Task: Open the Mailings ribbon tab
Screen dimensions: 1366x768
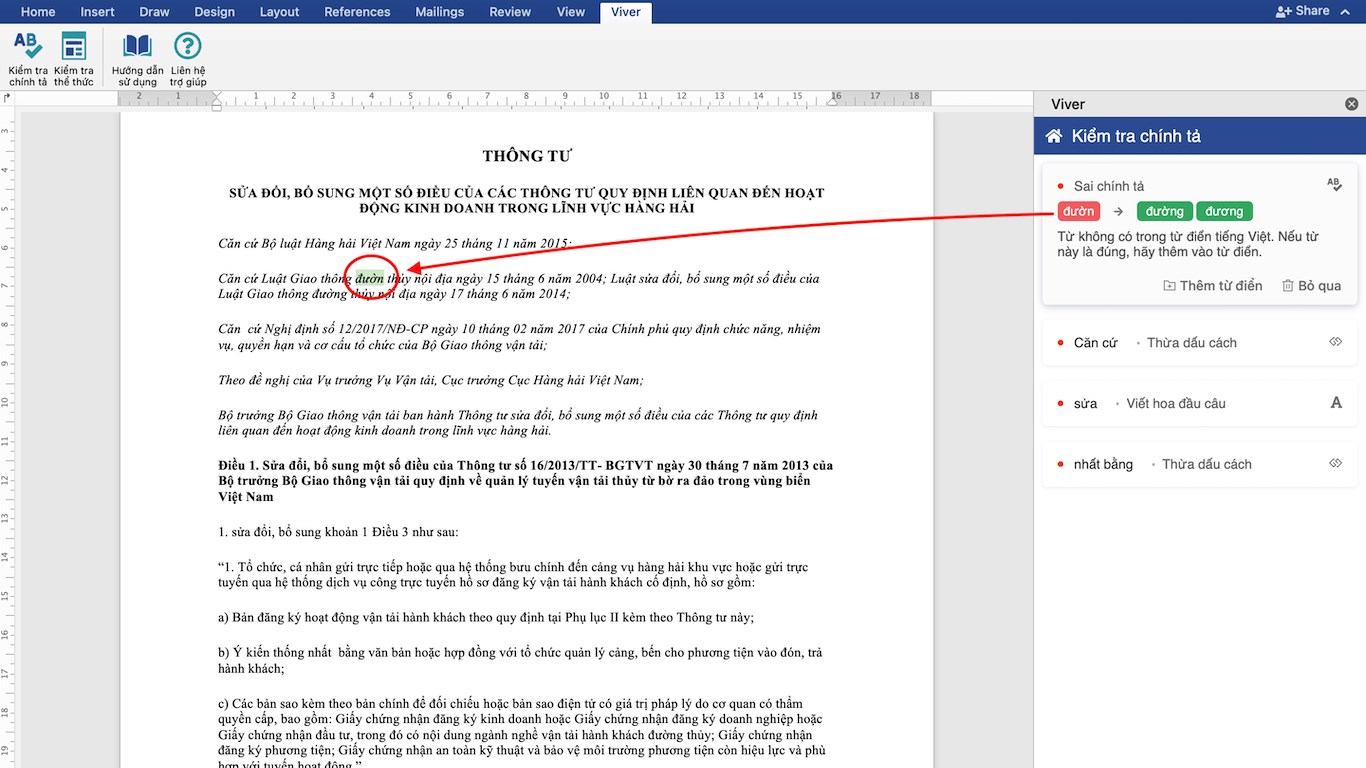Action: pos(439,12)
